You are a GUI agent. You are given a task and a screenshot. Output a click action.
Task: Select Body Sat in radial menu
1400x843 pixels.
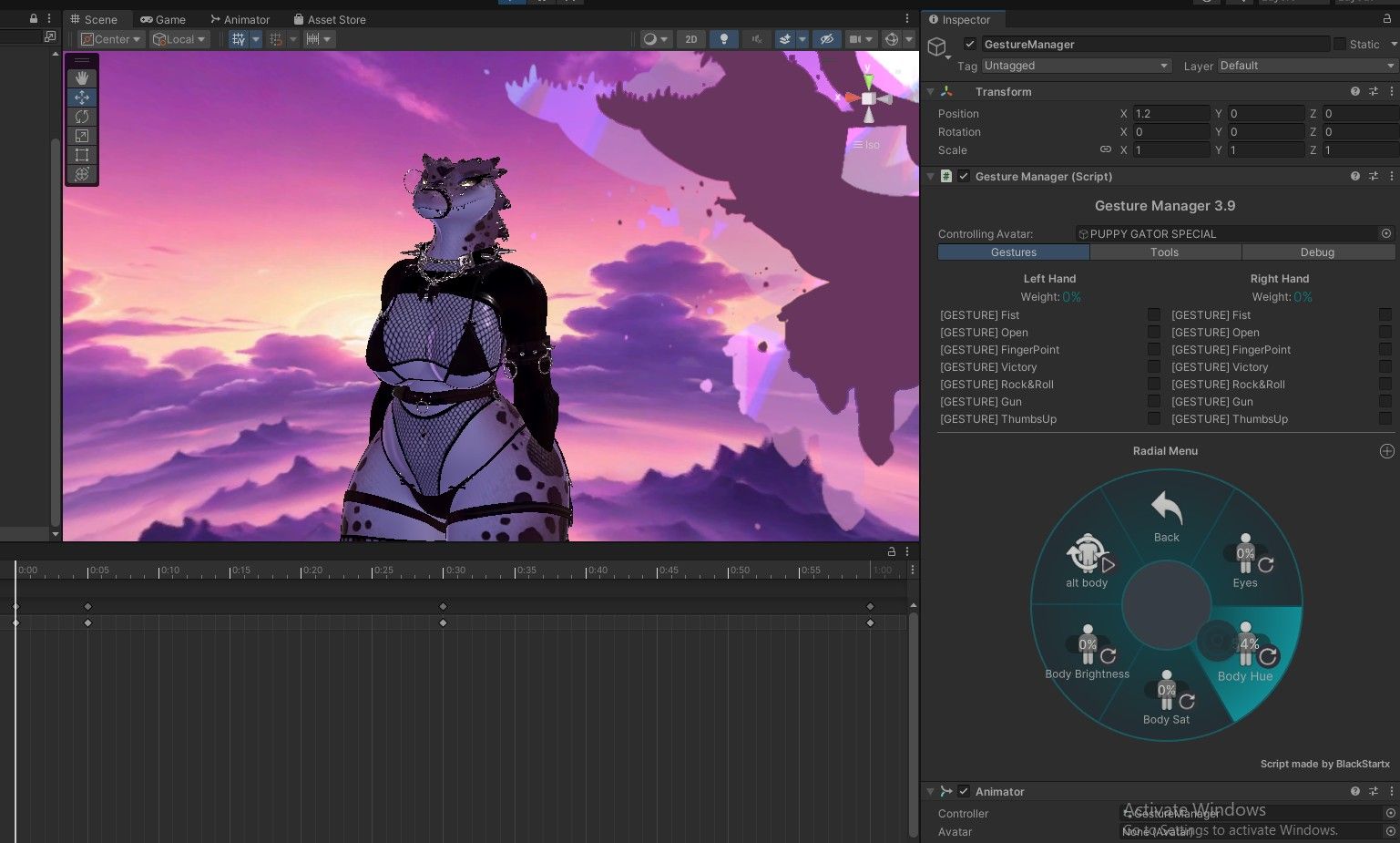click(1167, 698)
